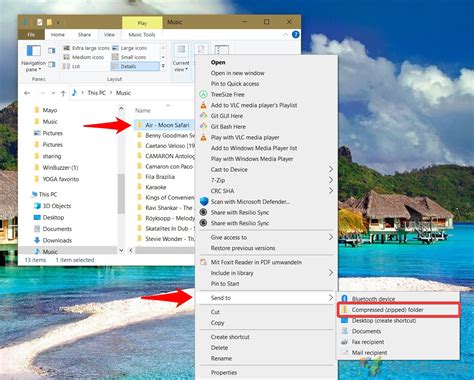The height and width of the screenshot is (380, 474).
Task: Open Send to submenu
Action: 265,298
